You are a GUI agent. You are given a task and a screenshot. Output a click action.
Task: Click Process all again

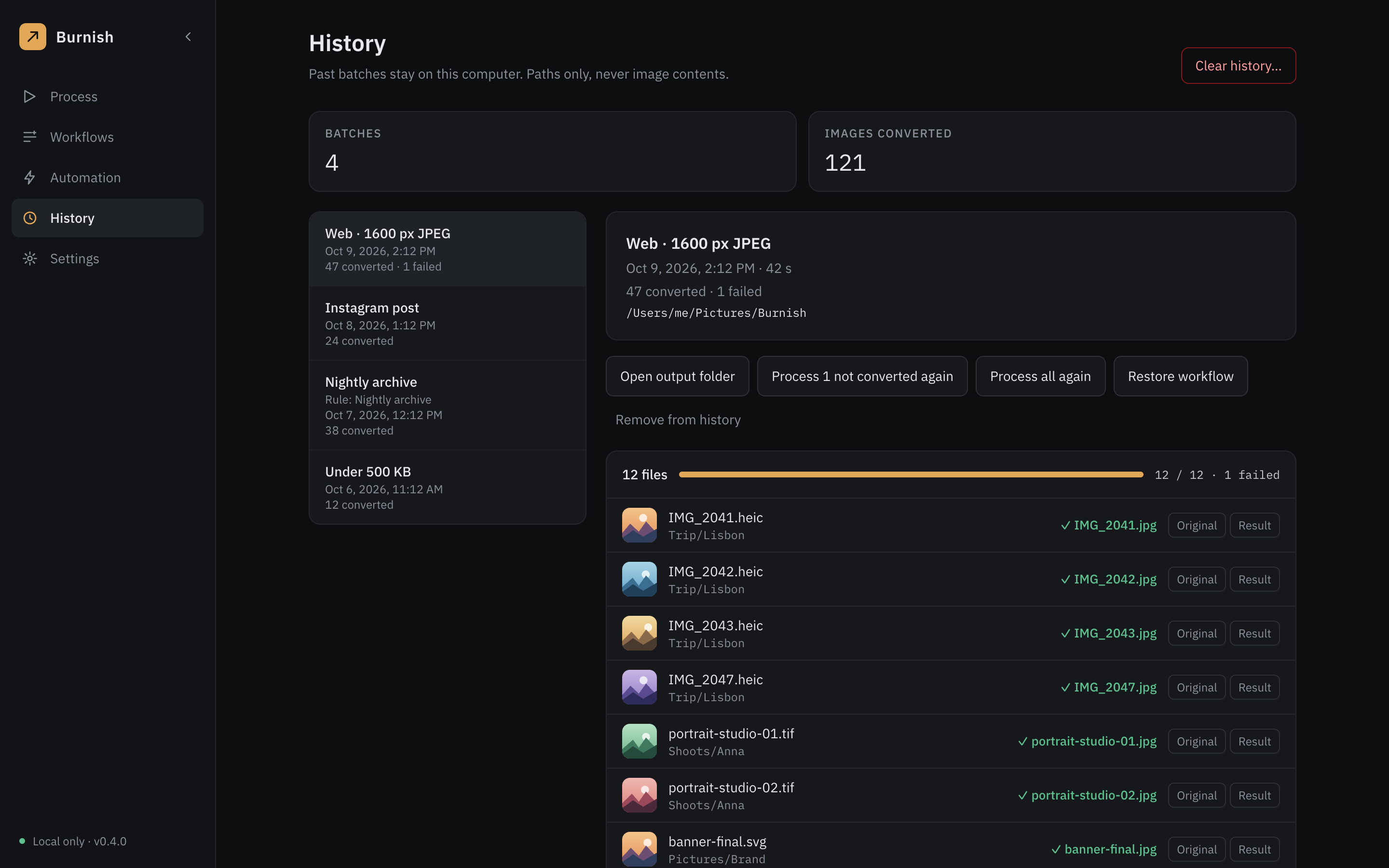tap(1040, 376)
